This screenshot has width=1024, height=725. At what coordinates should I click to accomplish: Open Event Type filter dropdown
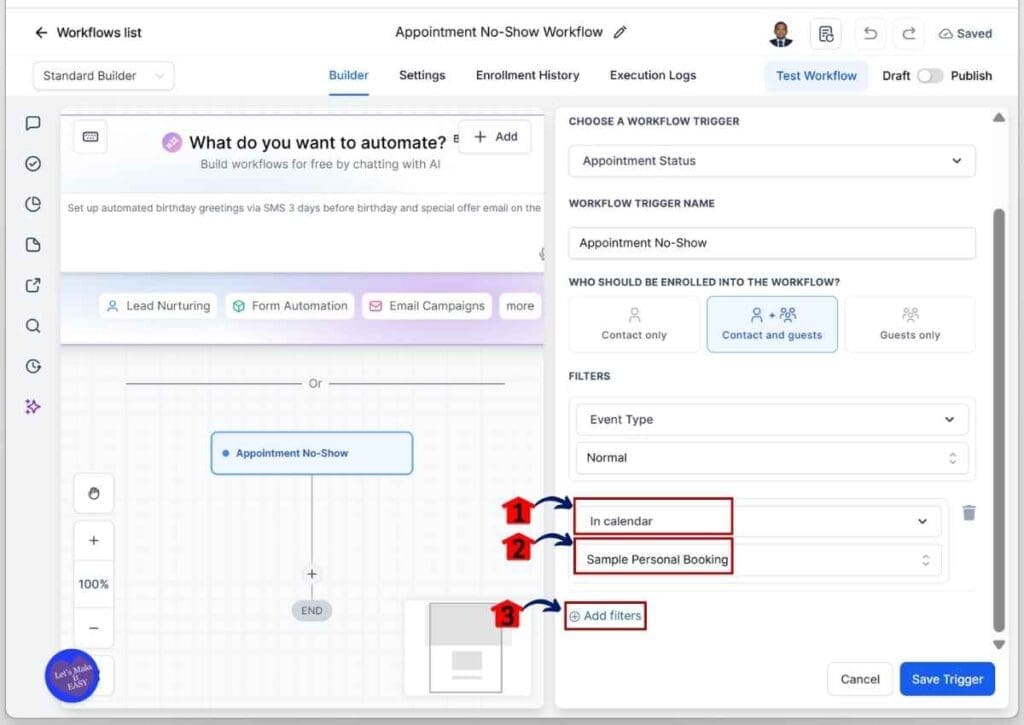[772, 419]
